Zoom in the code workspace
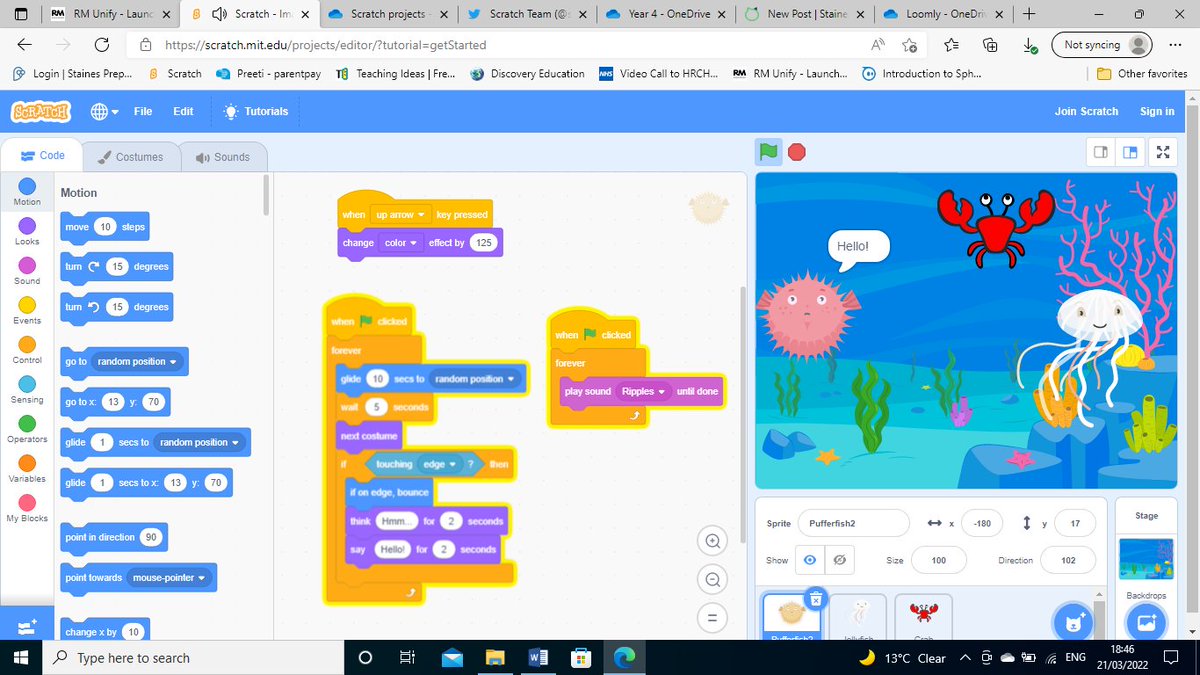Image resolution: width=1200 pixels, height=675 pixels. [x=712, y=541]
